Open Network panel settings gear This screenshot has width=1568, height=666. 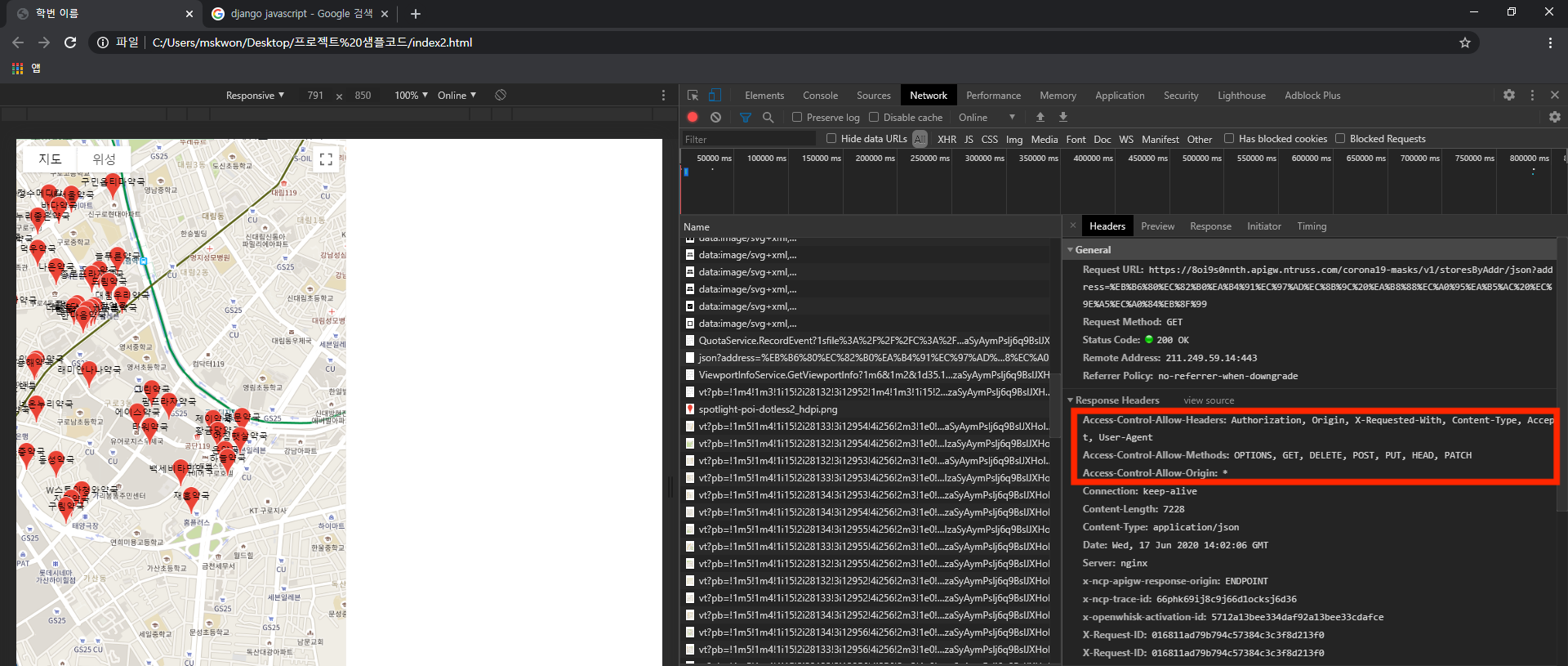(1555, 117)
